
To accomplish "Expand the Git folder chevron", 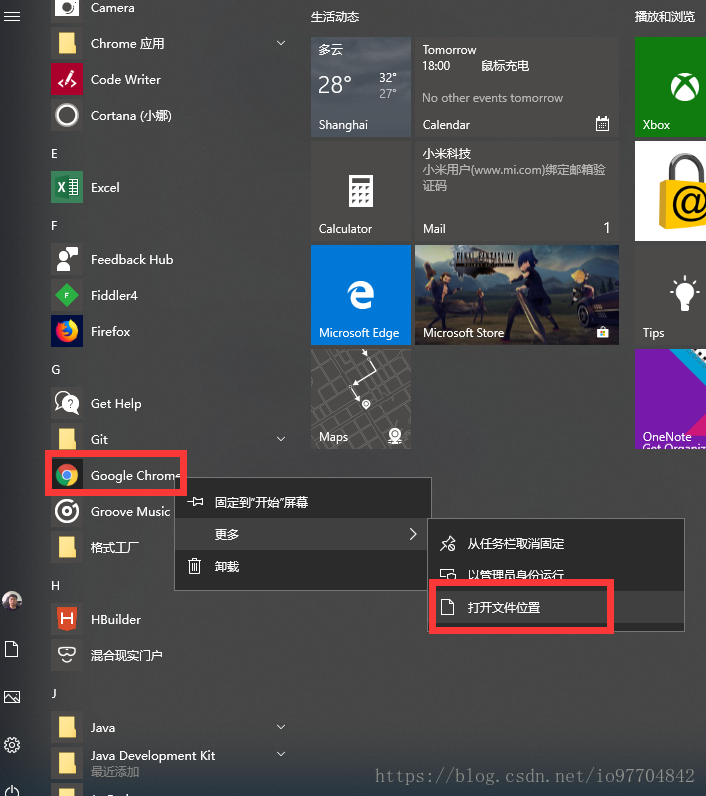I will click(x=281, y=439).
